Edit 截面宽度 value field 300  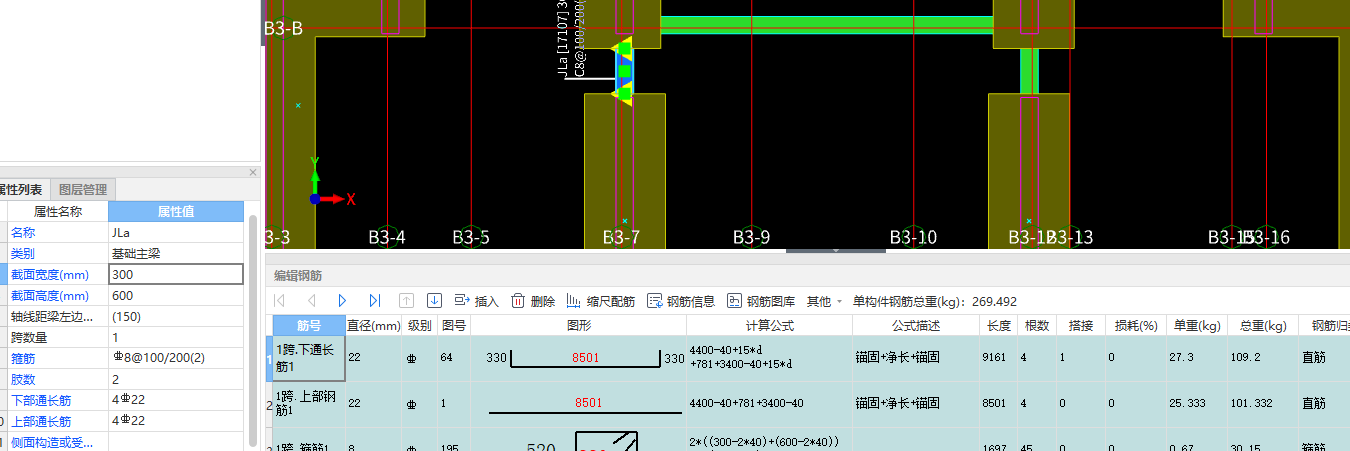(176, 274)
